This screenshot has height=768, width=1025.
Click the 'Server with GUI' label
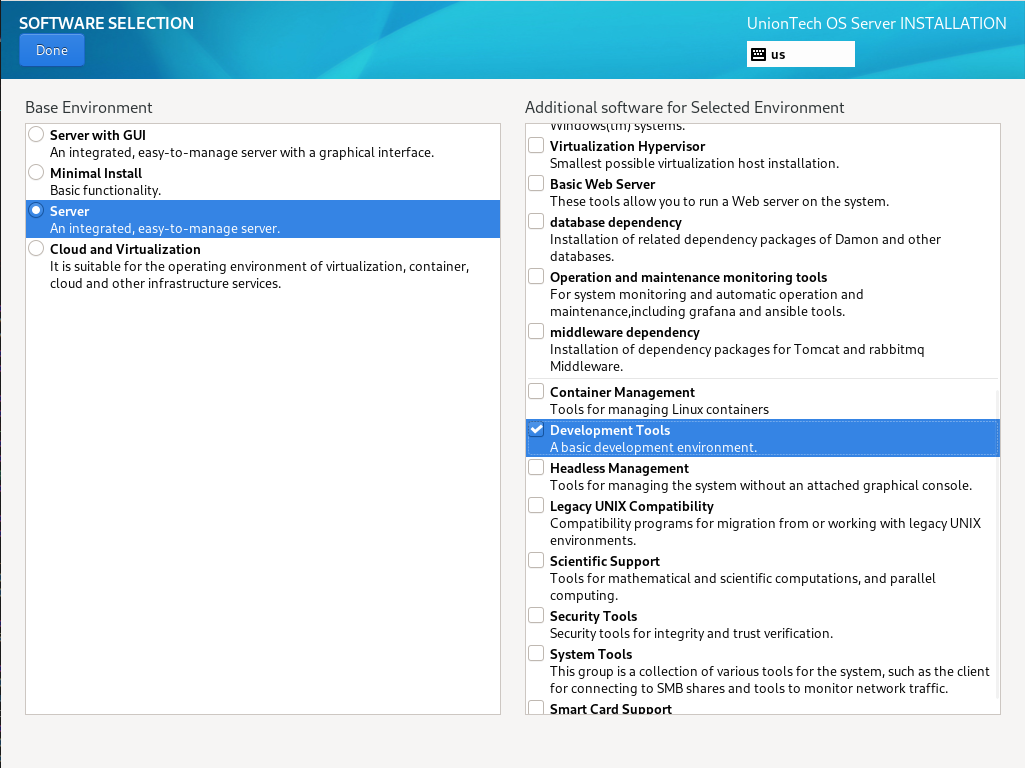[x=98, y=135]
